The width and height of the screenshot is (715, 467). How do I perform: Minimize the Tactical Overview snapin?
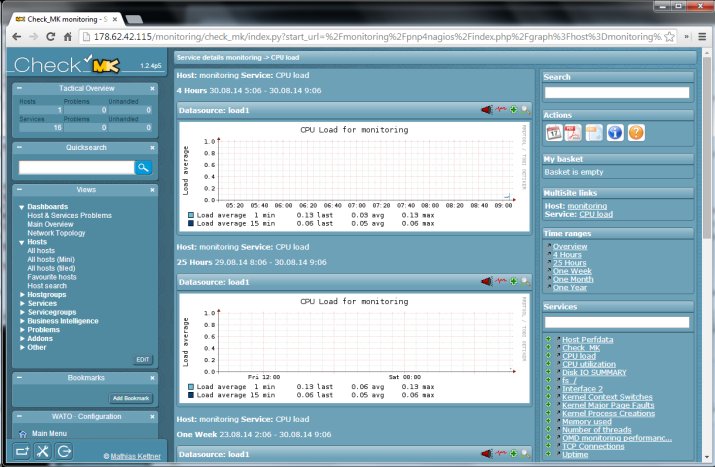coord(19,88)
